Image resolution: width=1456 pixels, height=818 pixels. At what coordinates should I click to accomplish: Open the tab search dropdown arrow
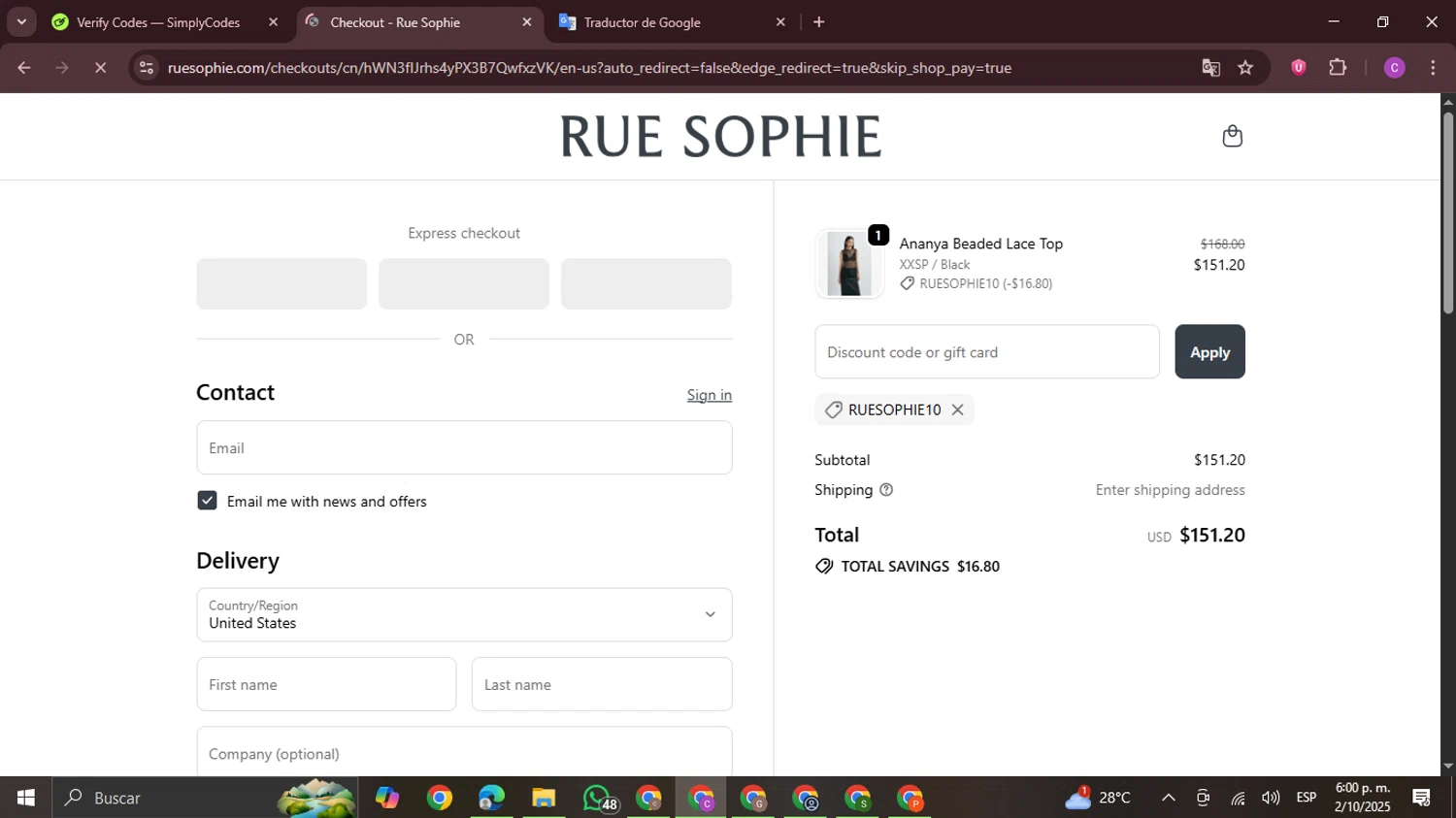pyautogui.click(x=21, y=22)
